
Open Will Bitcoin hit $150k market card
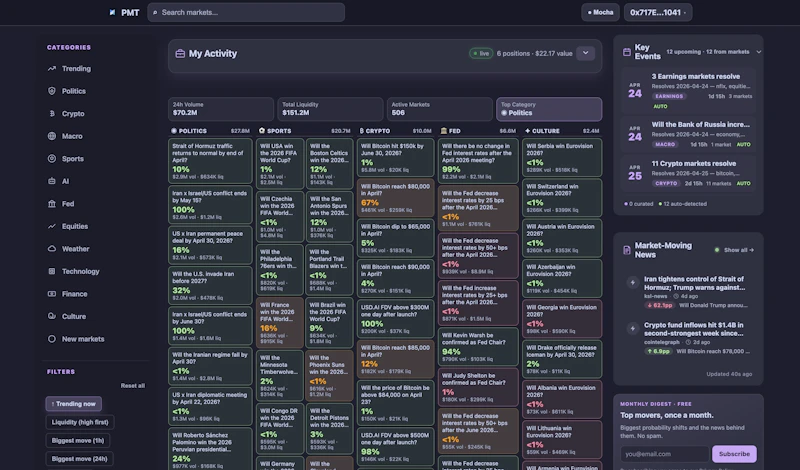395,157
